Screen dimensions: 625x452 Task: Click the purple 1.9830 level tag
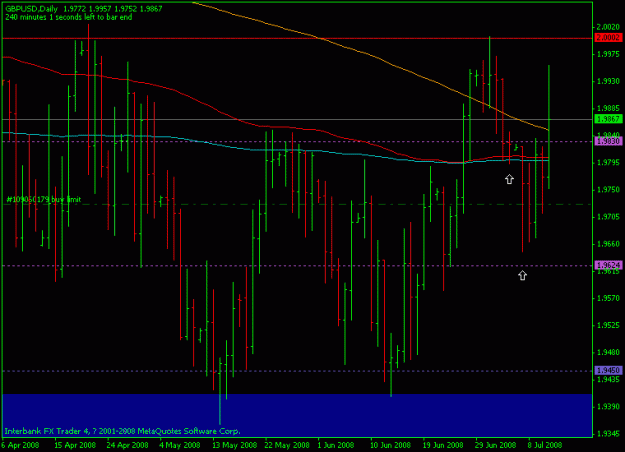[608, 141]
